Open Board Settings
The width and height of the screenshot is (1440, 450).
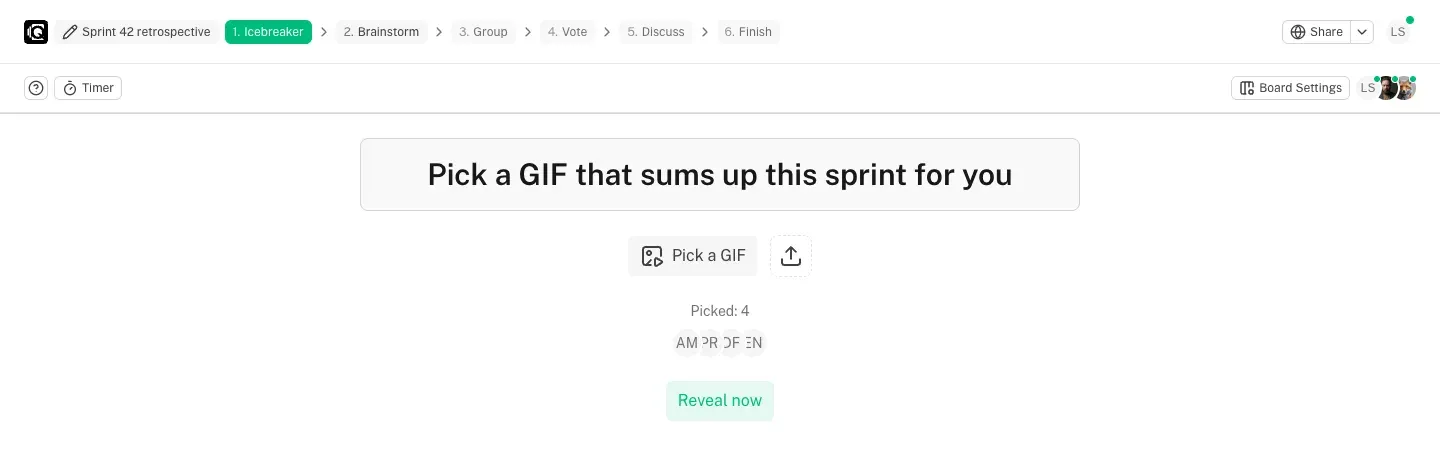(1290, 88)
